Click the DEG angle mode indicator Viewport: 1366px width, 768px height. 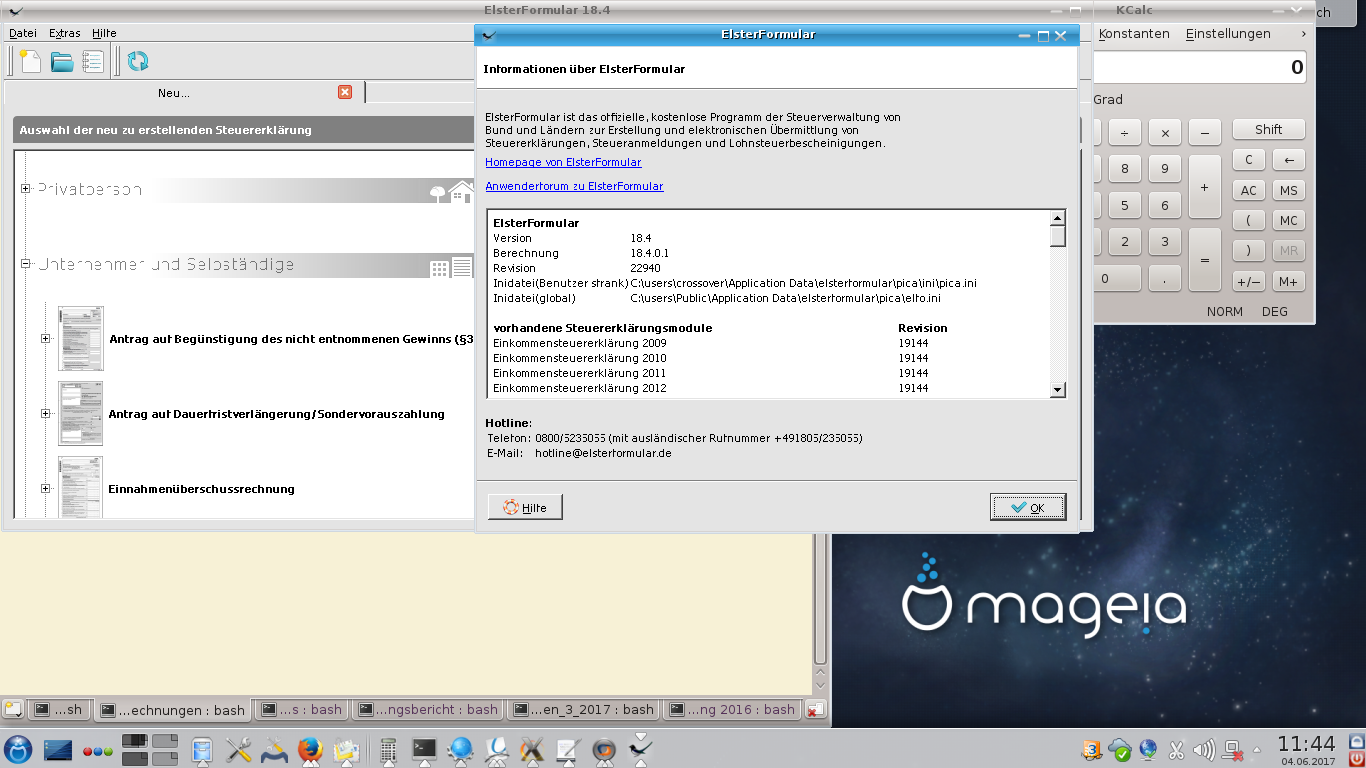click(1275, 311)
